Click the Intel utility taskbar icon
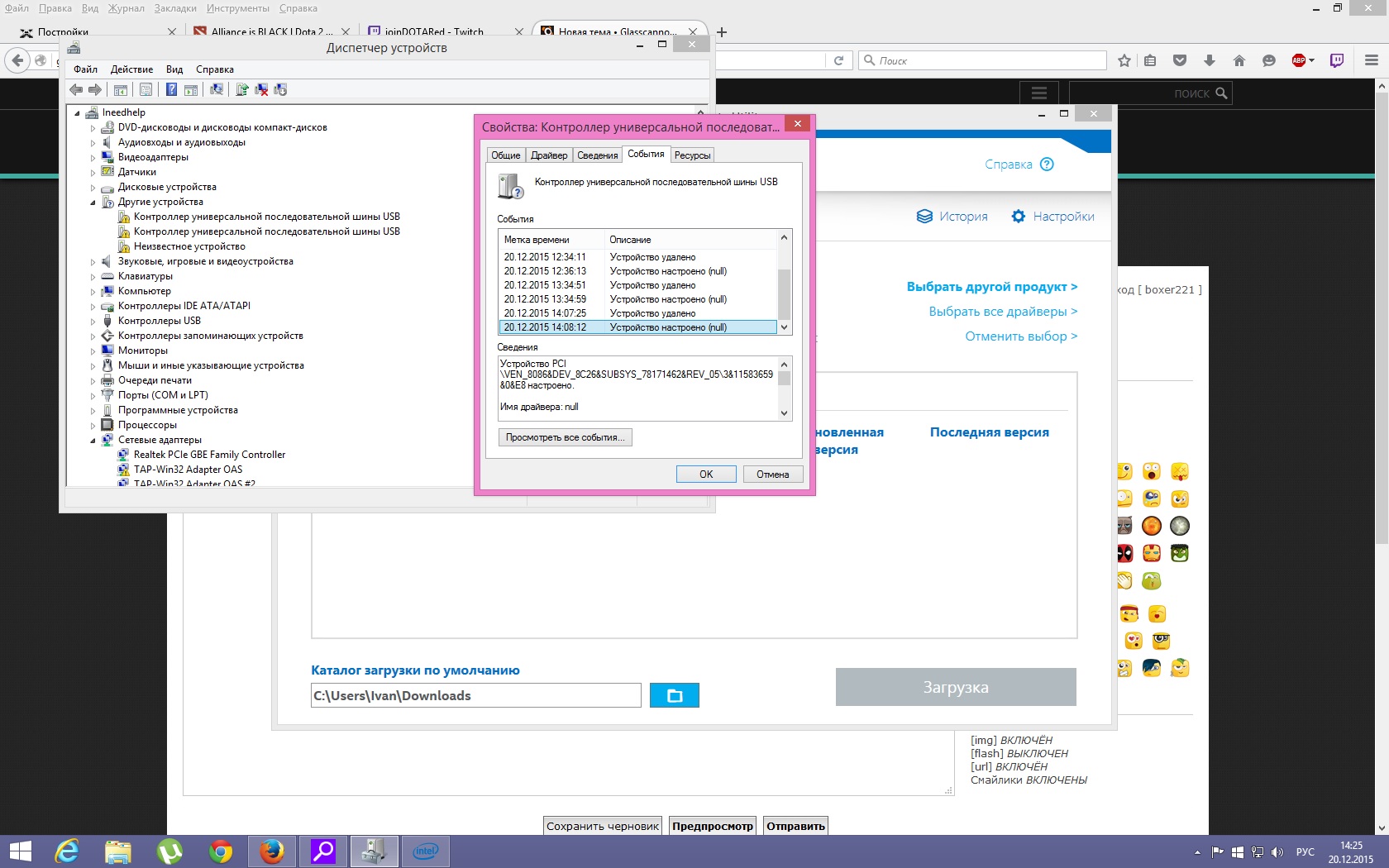This screenshot has width=1389, height=868. click(x=426, y=851)
